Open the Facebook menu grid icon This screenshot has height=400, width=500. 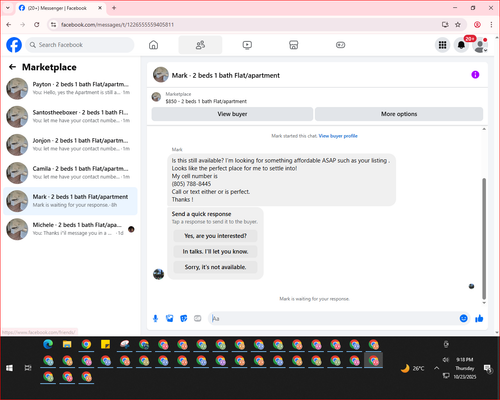coord(442,45)
